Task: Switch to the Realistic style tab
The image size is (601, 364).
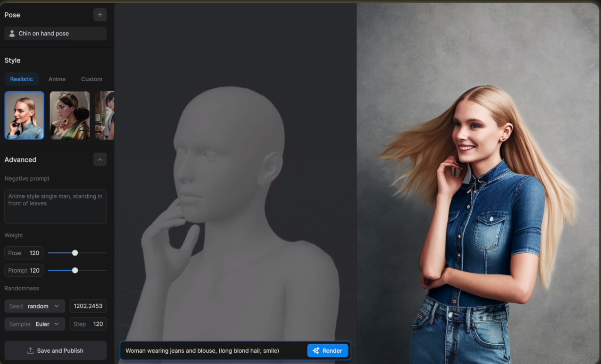Action: click(21, 79)
